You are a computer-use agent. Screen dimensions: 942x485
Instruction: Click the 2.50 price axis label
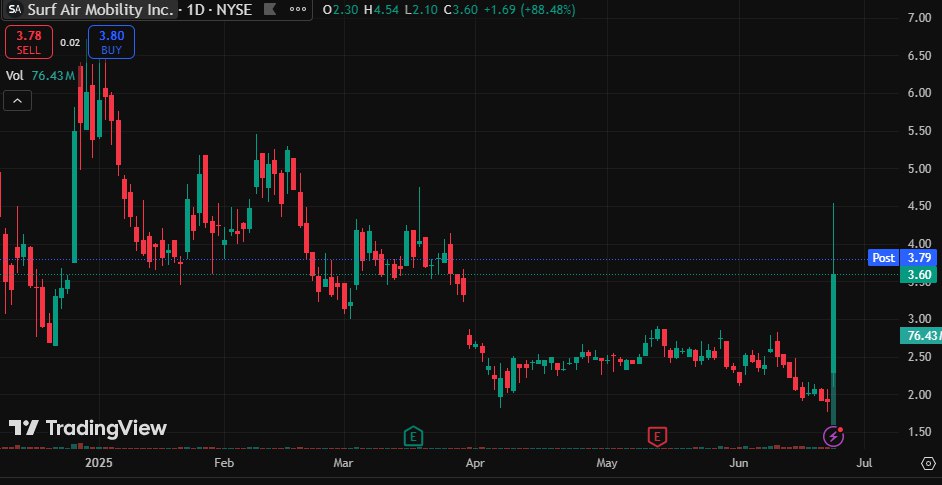(919, 357)
